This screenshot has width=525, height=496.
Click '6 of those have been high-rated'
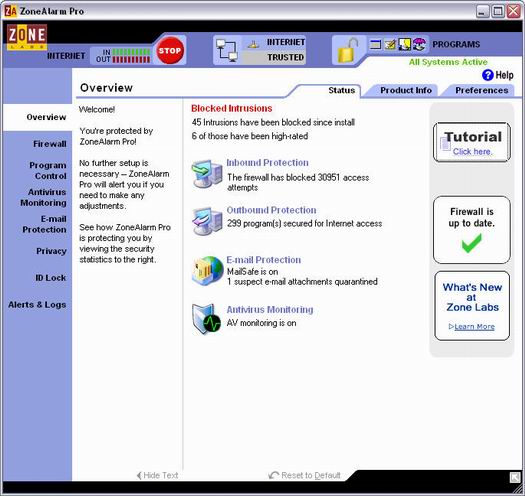(x=250, y=136)
